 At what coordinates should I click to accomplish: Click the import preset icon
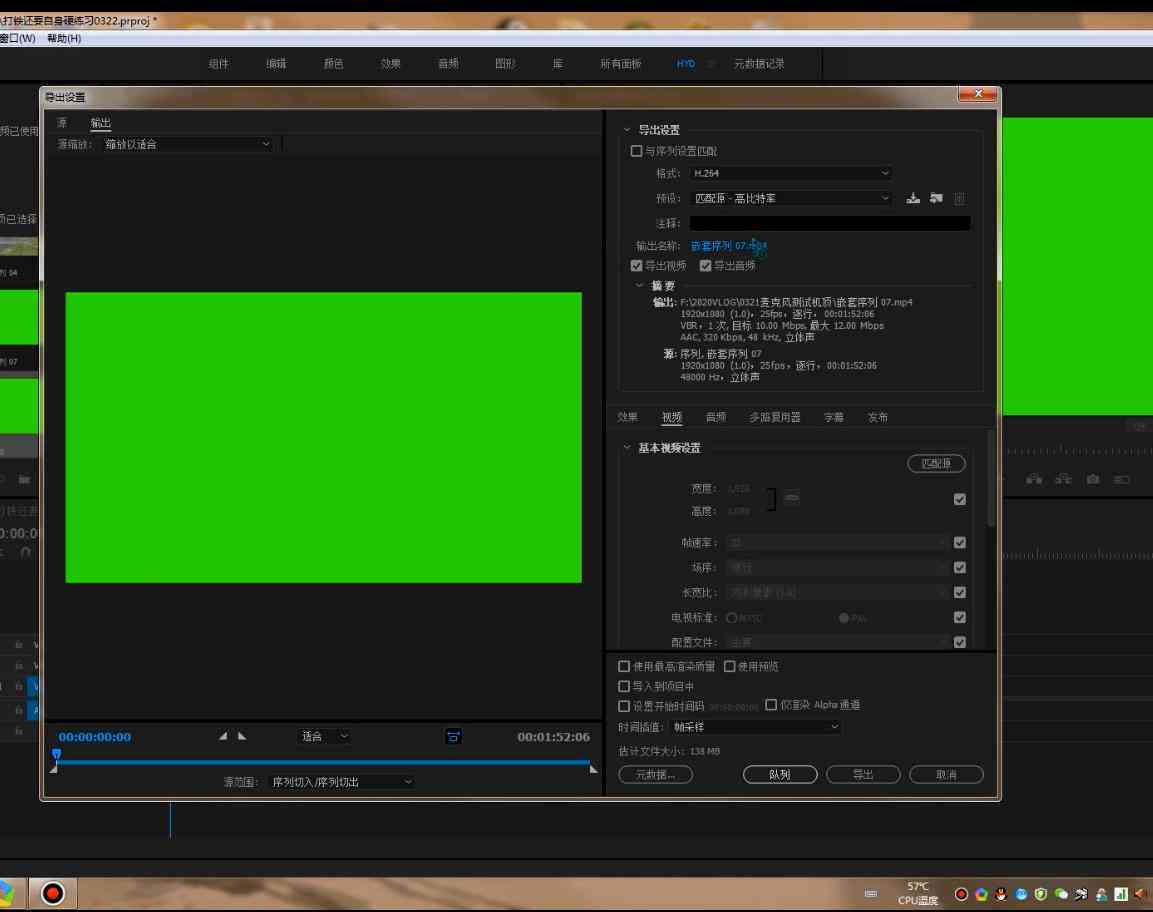936,198
